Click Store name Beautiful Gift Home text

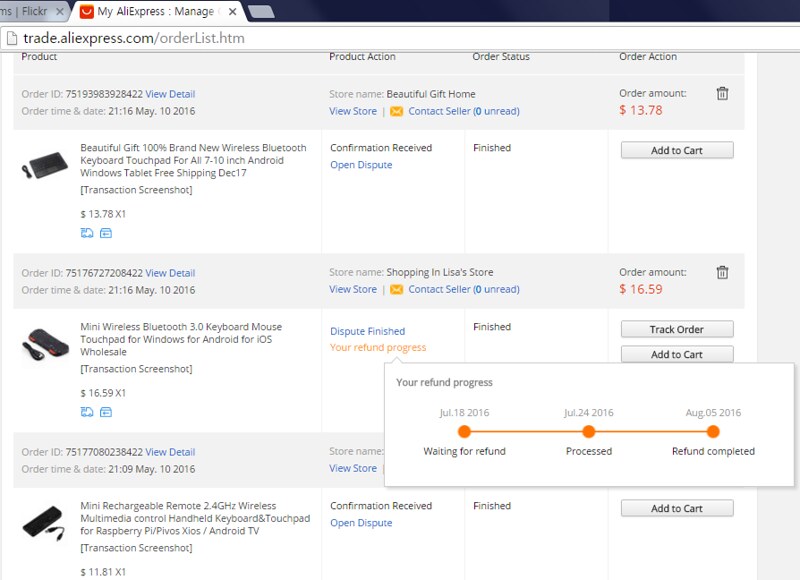[x=402, y=94]
